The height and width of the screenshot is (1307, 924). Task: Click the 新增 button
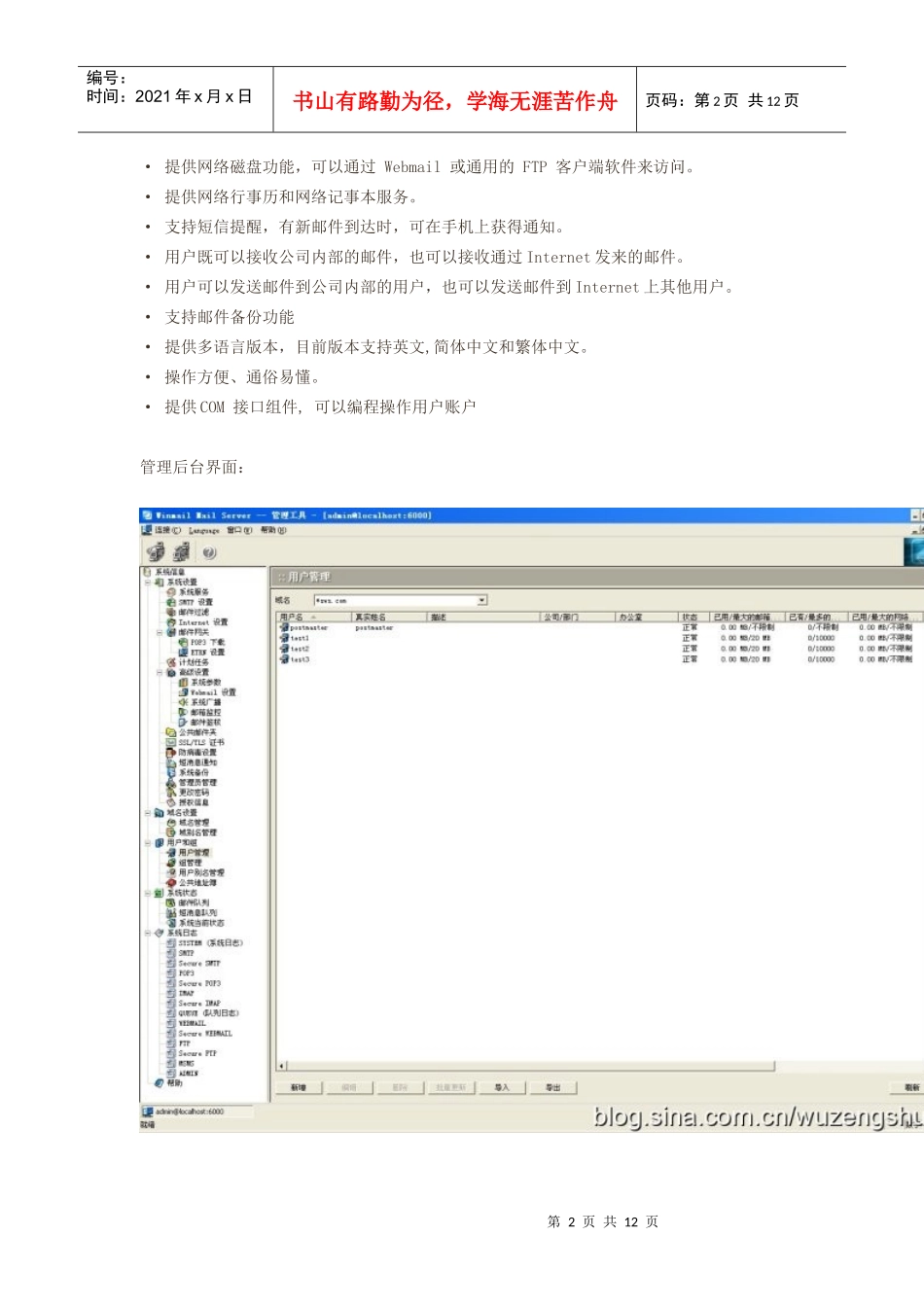(299, 1087)
